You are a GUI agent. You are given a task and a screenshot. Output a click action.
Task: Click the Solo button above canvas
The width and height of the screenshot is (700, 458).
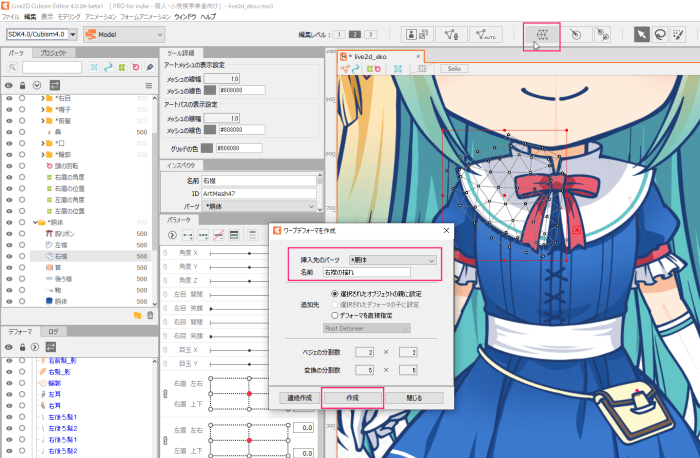tap(454, 68)
